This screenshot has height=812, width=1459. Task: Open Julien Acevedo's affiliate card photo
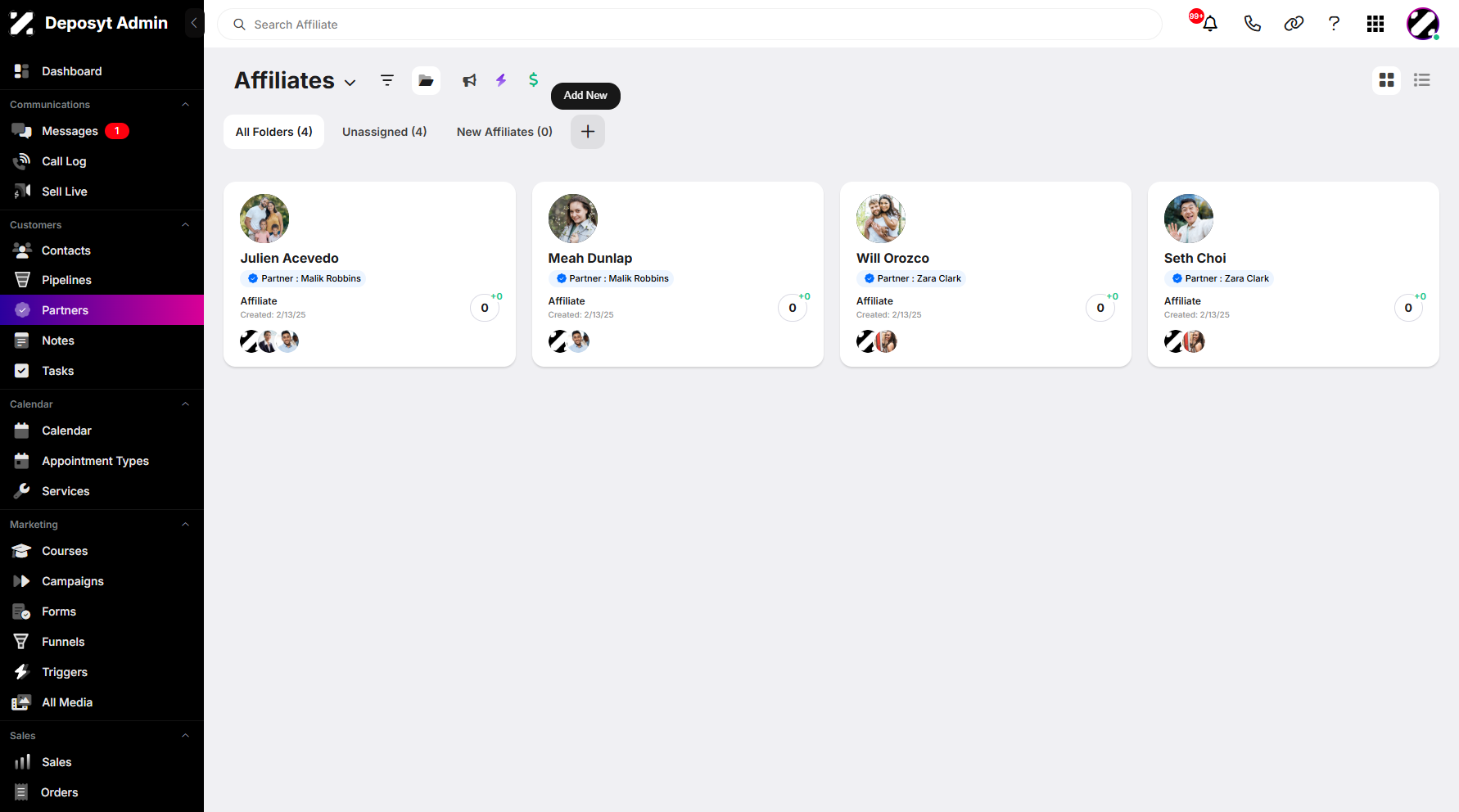tap(264, 219)
